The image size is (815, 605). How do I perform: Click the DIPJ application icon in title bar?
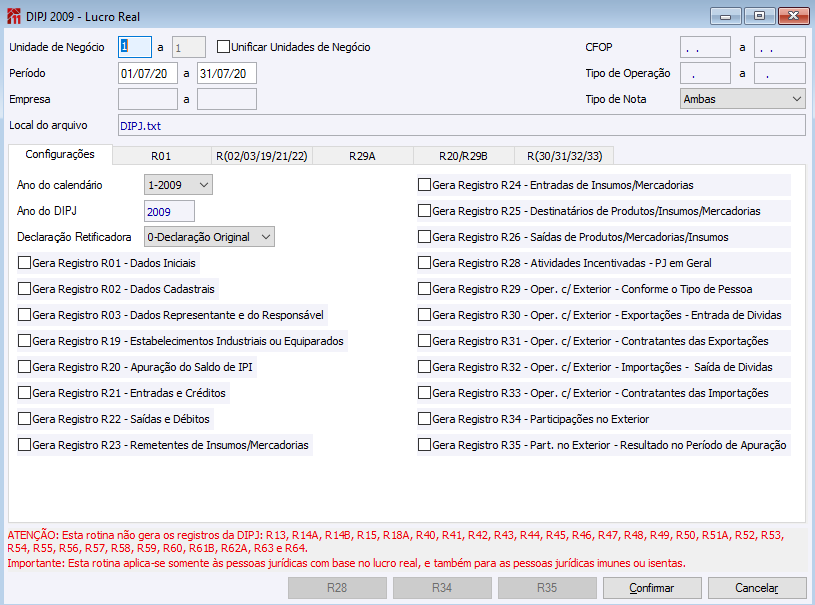click(x=14, y=17)
